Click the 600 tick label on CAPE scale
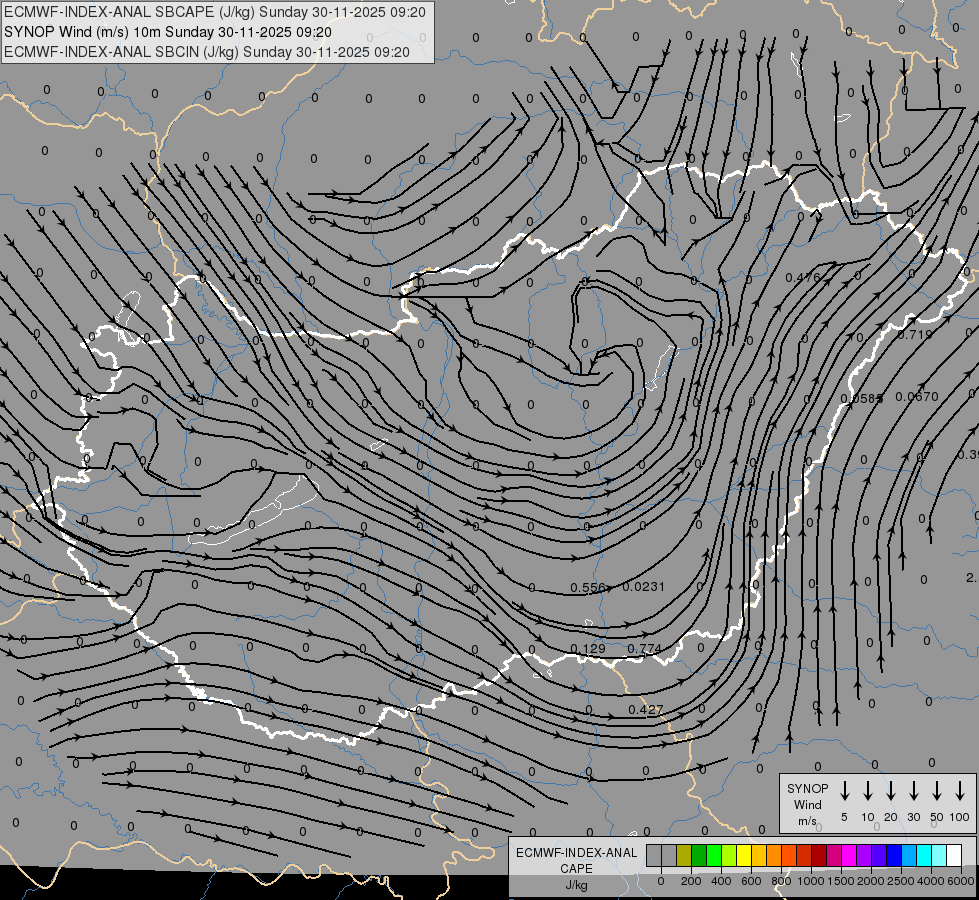Screen dimensions: 979x900 click(x=751, y=881)
